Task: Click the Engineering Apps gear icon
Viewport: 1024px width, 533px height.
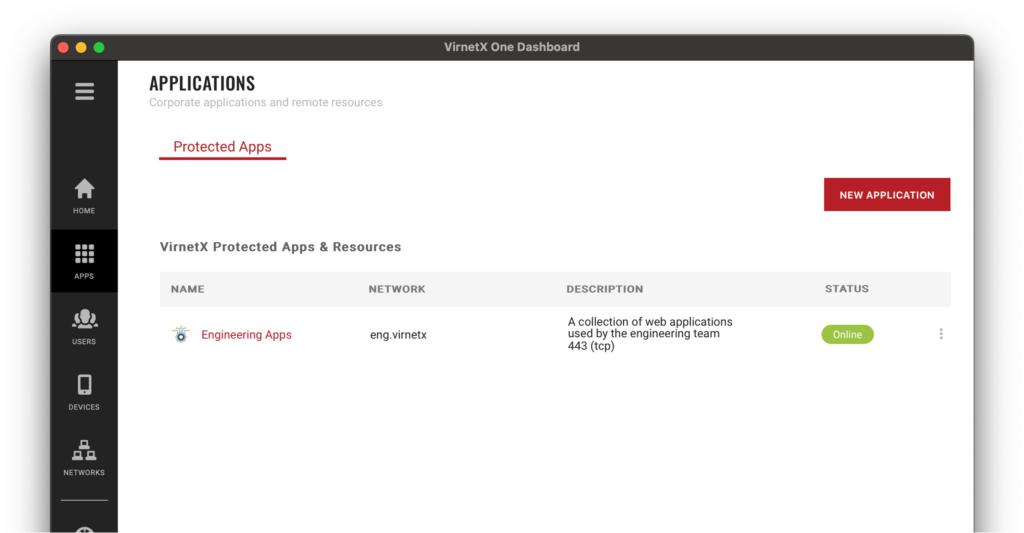Action: (x=180, y=335)
